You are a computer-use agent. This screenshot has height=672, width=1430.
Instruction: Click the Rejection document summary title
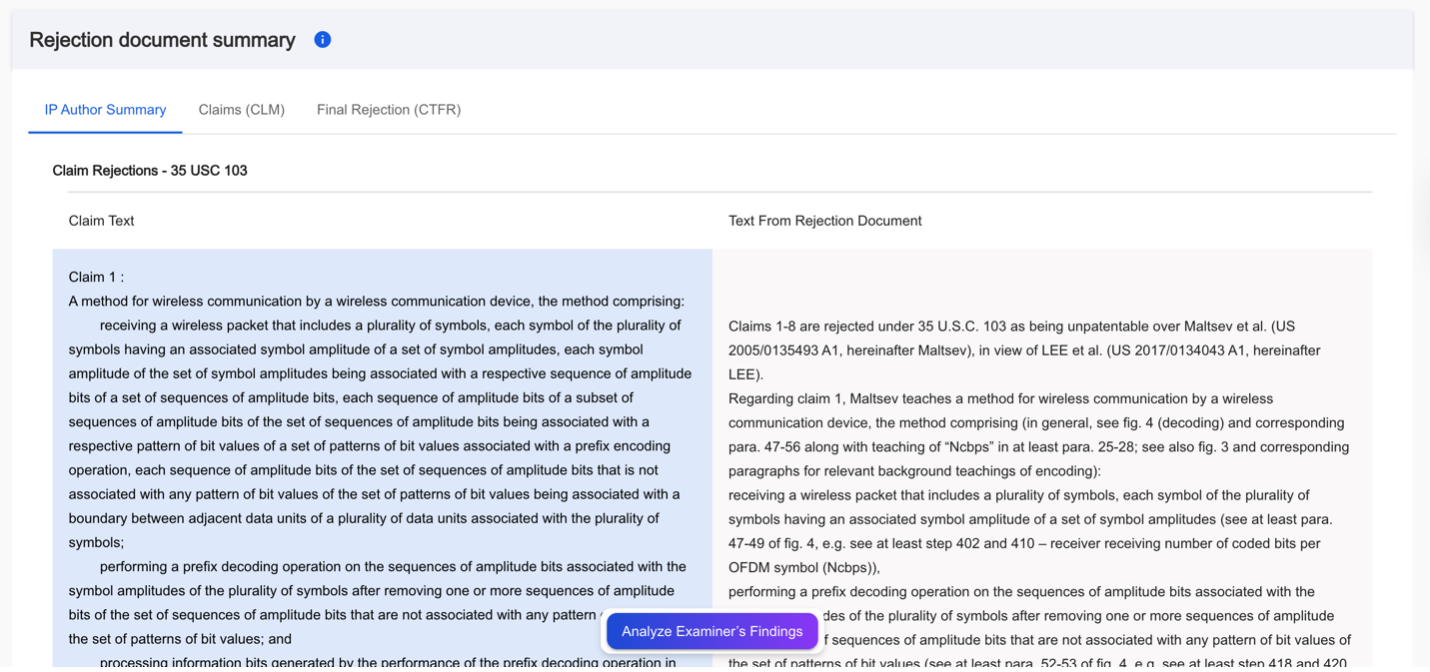(162, 40)
